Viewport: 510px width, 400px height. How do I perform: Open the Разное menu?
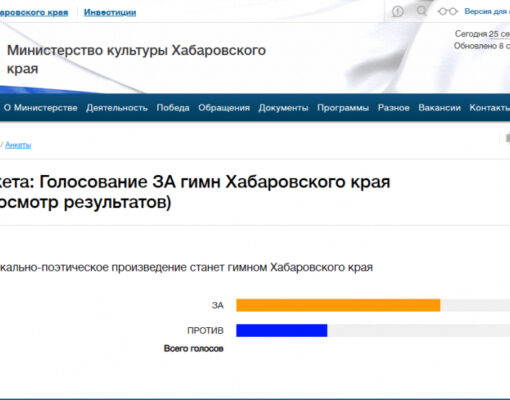coord(394,108)
